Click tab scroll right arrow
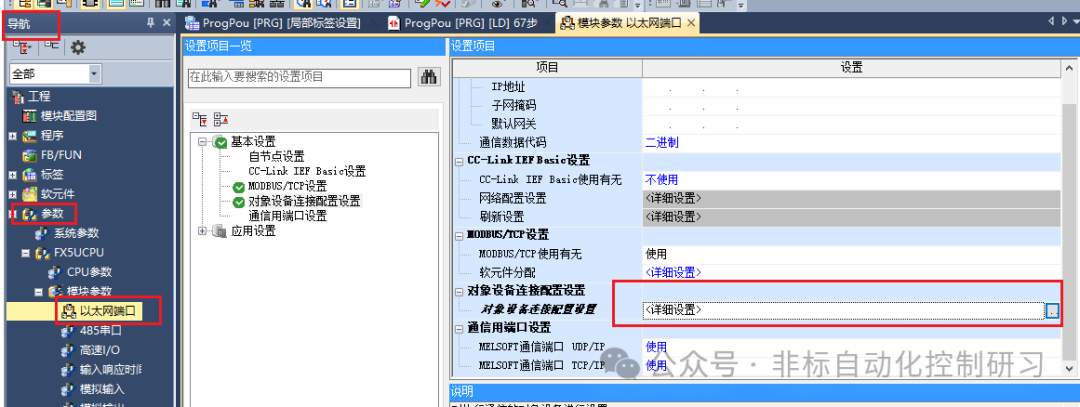This screenshot has height=407, width=1080. click(x=1065, y=22)
